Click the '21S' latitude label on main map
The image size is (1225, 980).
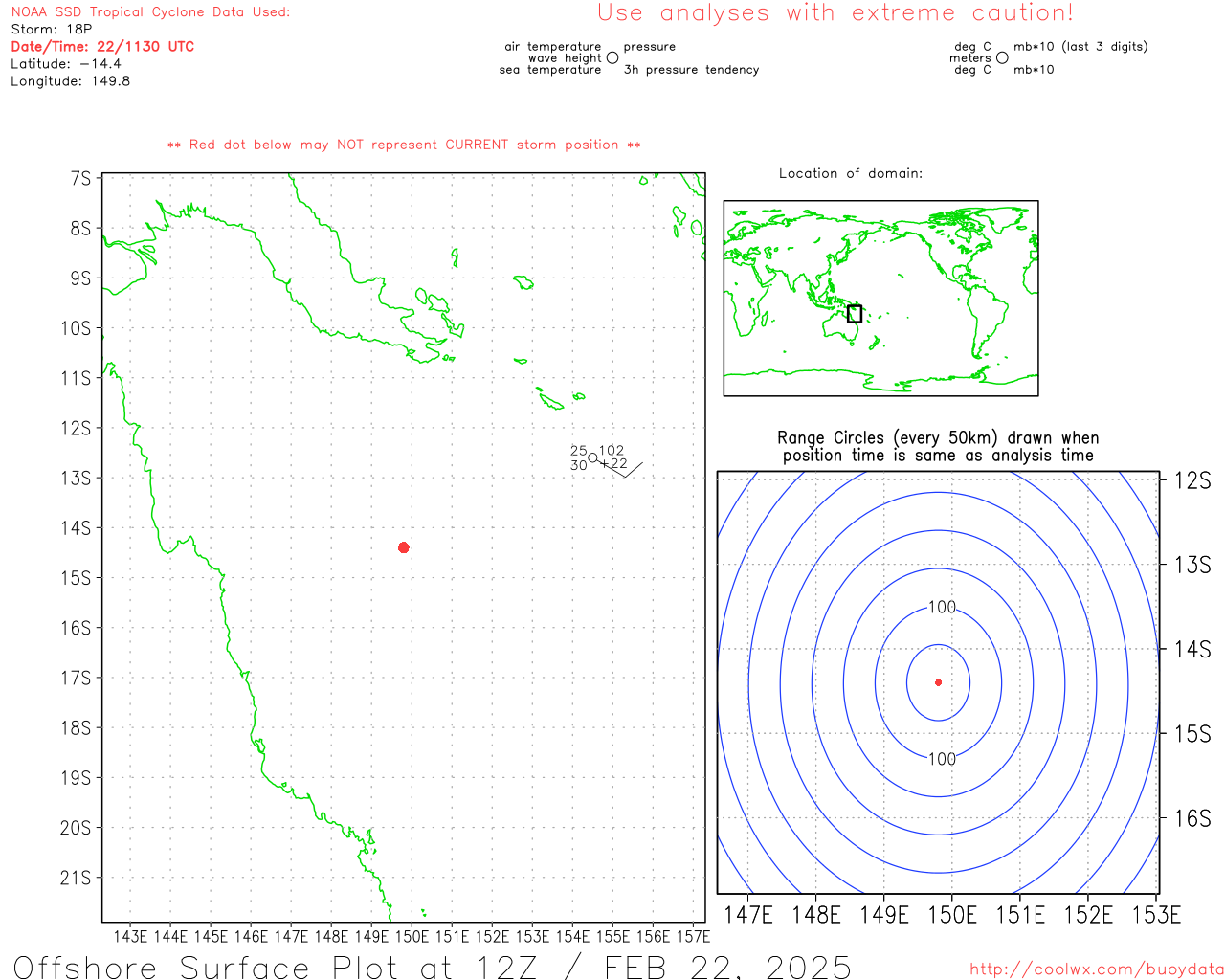pyautogui.click(x=77, y=878)
